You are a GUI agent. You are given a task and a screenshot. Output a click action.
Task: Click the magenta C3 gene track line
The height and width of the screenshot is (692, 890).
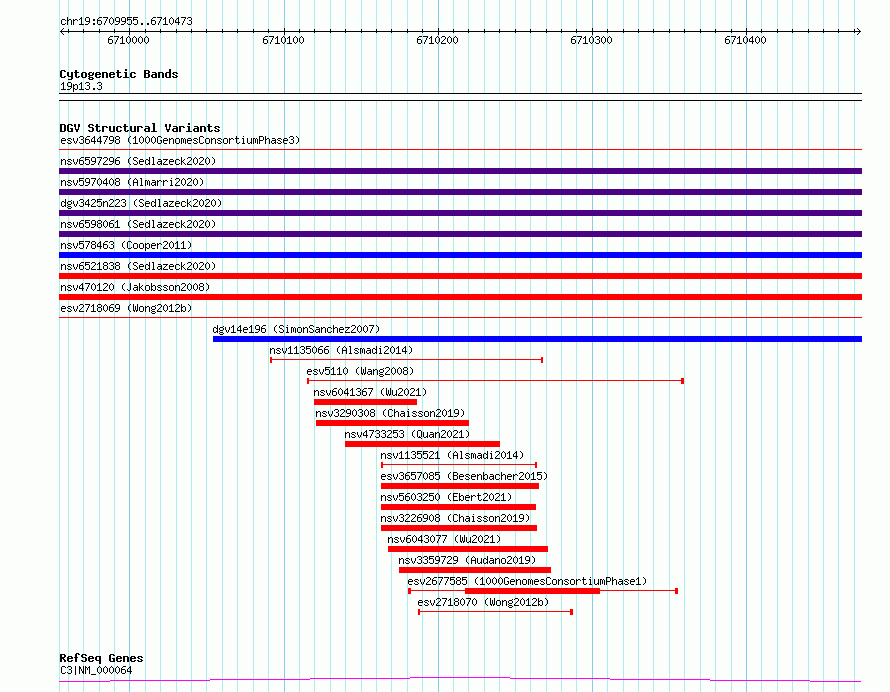[x=460, y=679]
